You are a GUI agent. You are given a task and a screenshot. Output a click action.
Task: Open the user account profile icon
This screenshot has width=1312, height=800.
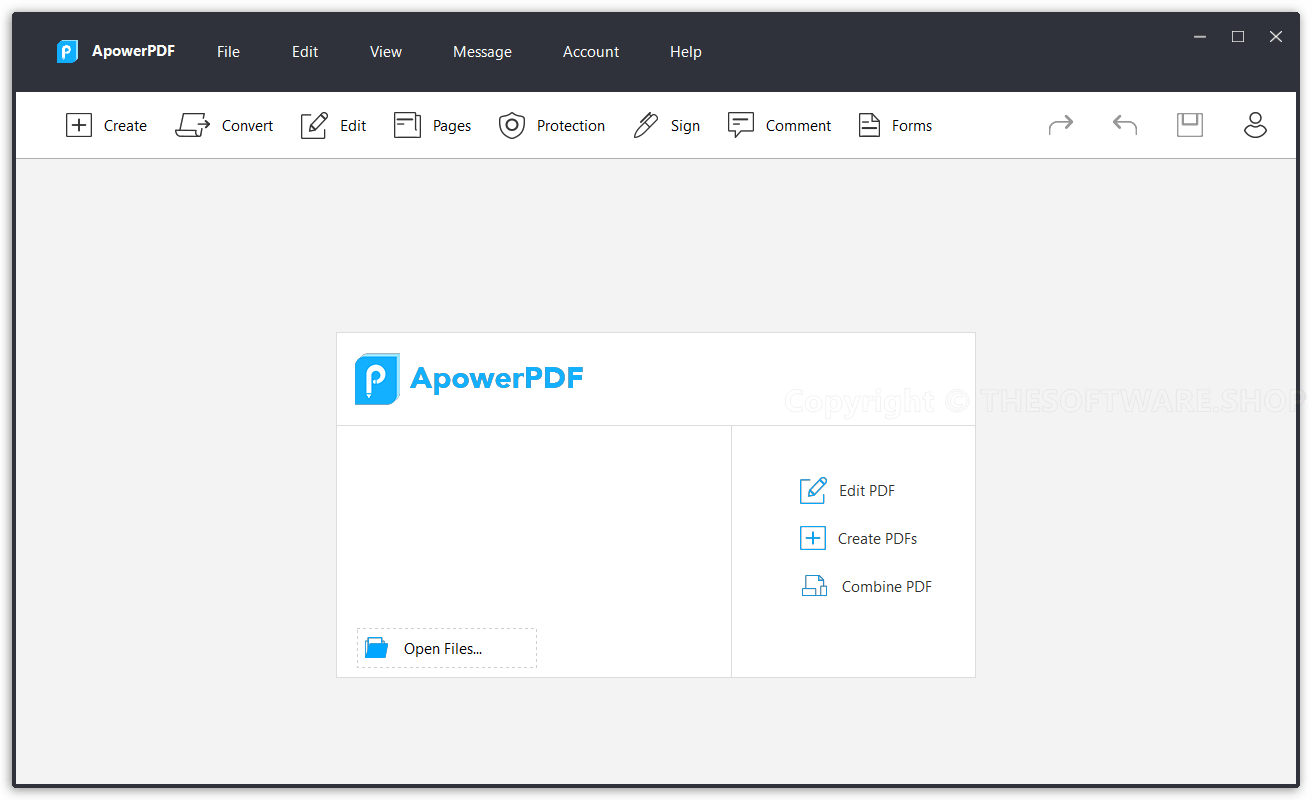[1255, 125]
